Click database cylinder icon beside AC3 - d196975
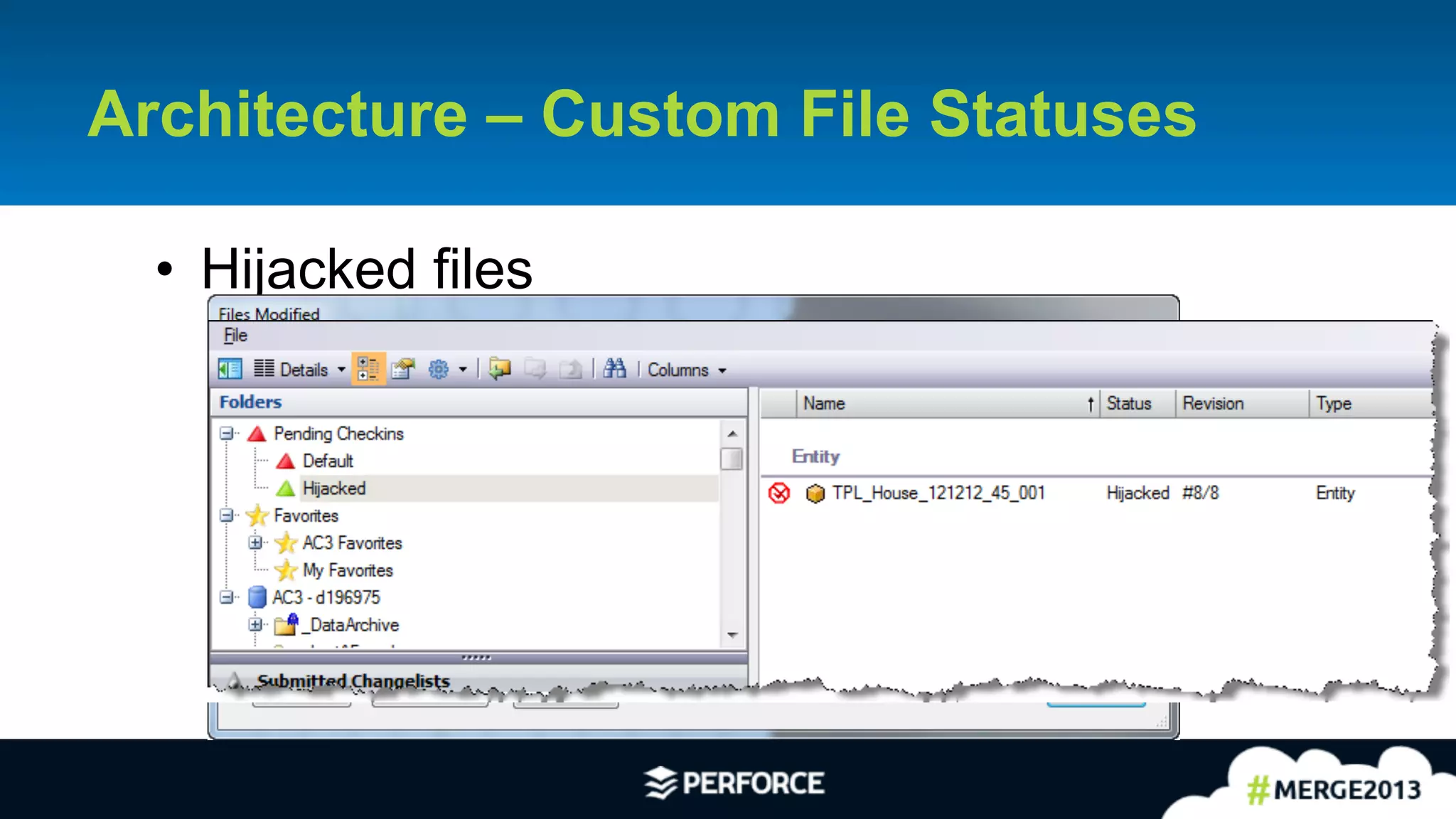 pyautogui.click(x=257, y=597)
